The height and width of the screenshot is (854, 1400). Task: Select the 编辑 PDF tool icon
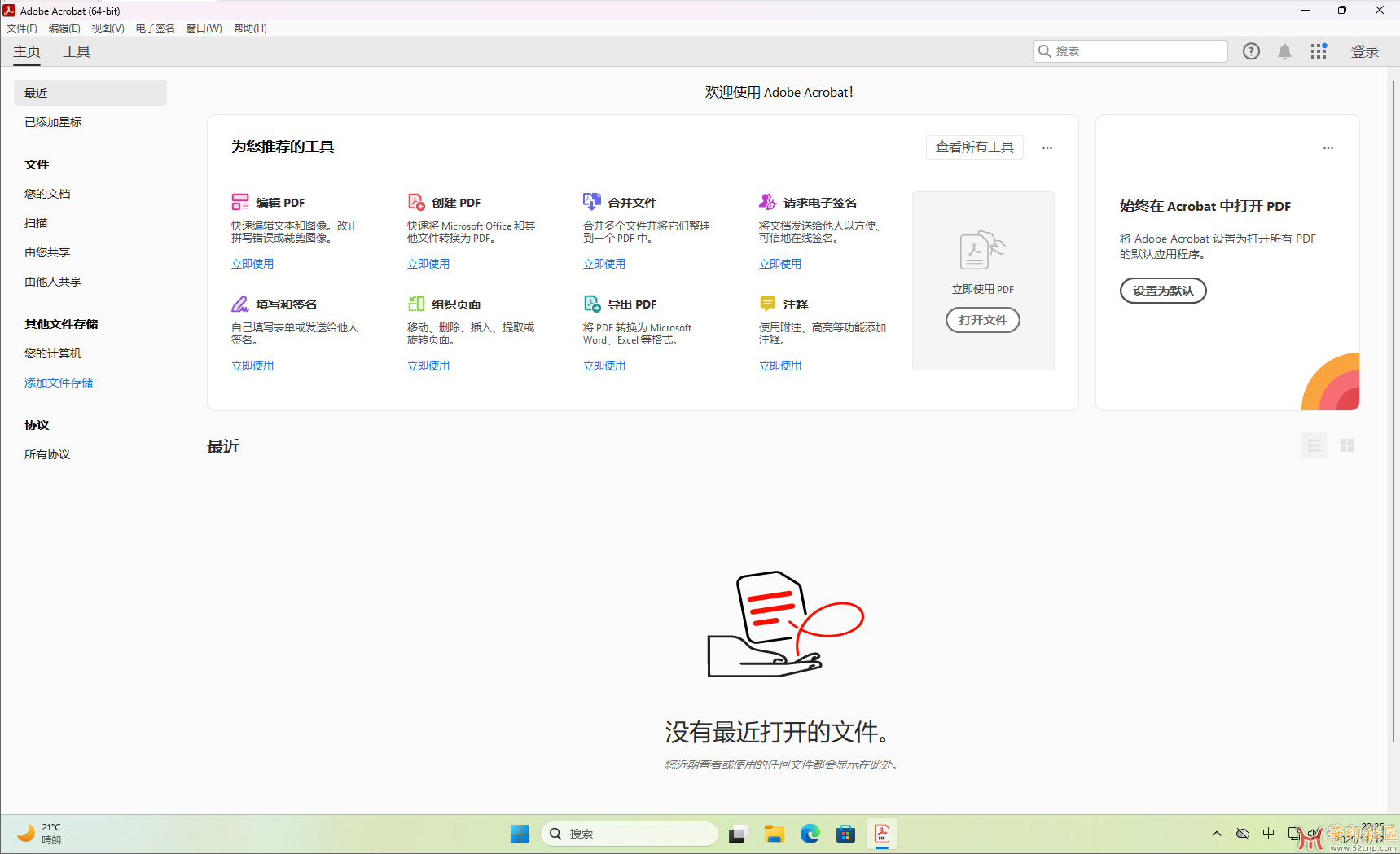(x=240, y=201)
